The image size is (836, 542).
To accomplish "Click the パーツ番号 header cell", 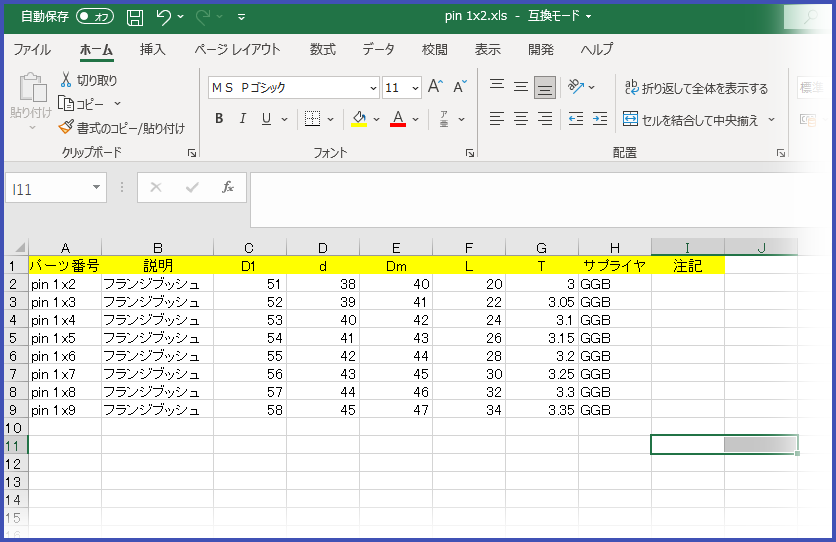I will pos(65,265).
